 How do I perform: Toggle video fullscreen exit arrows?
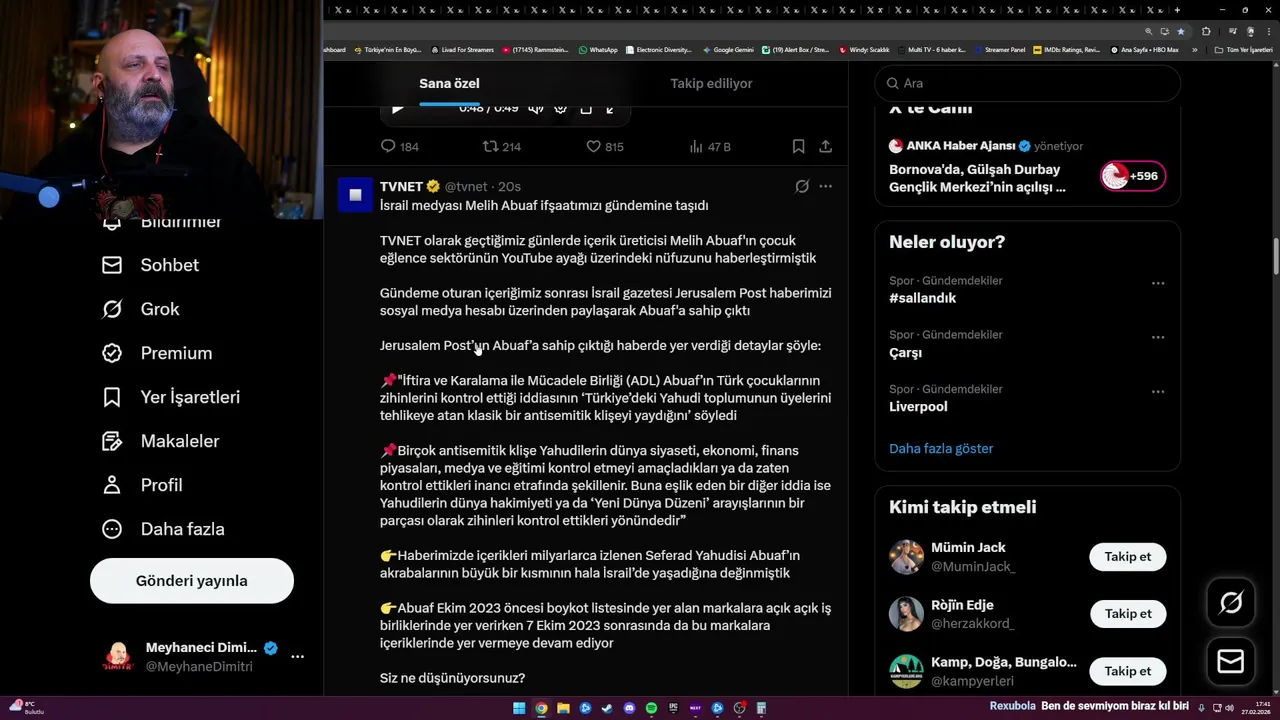click(x=610, y=108)
